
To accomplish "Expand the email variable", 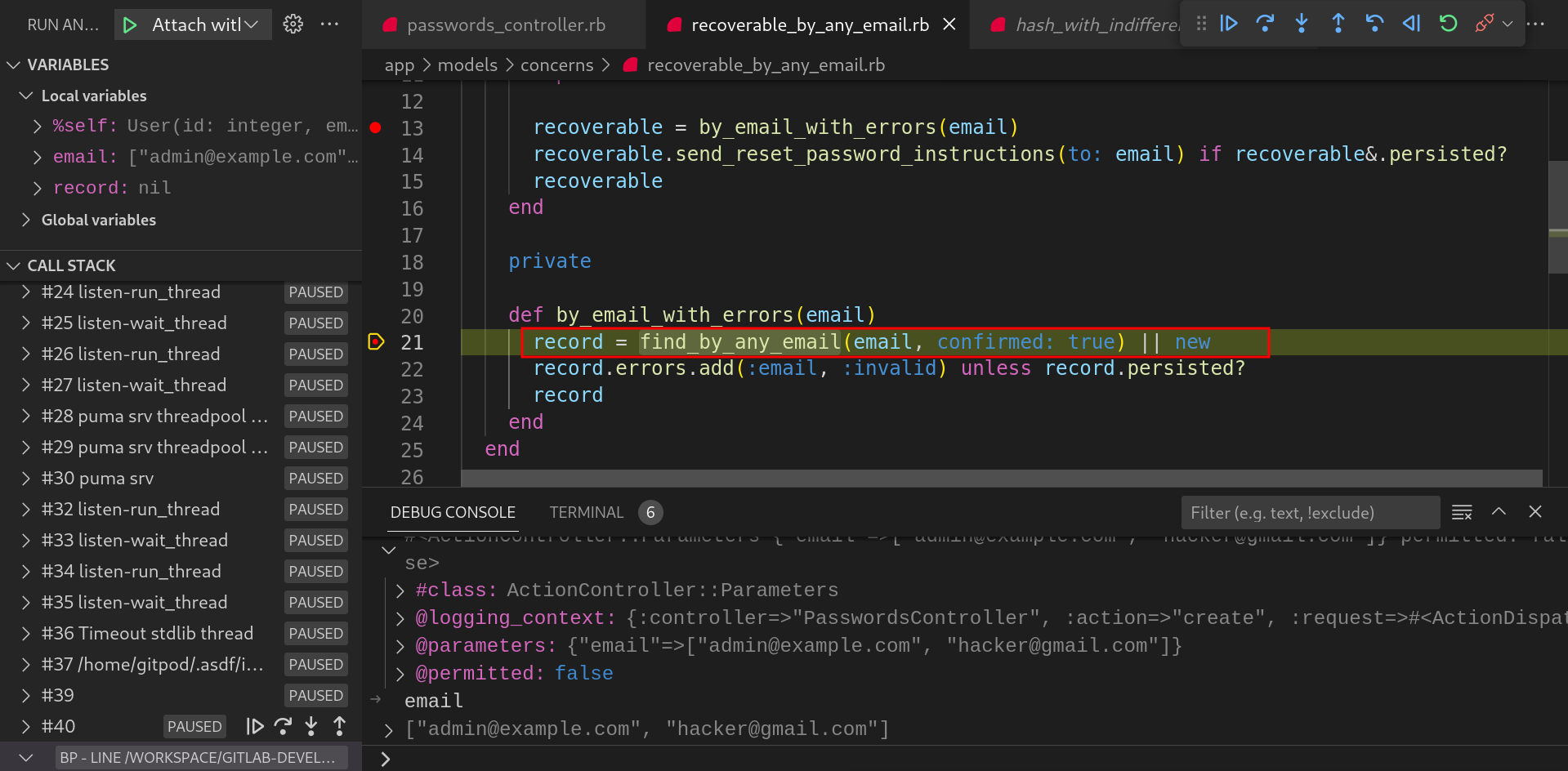I will coord(37,157).
